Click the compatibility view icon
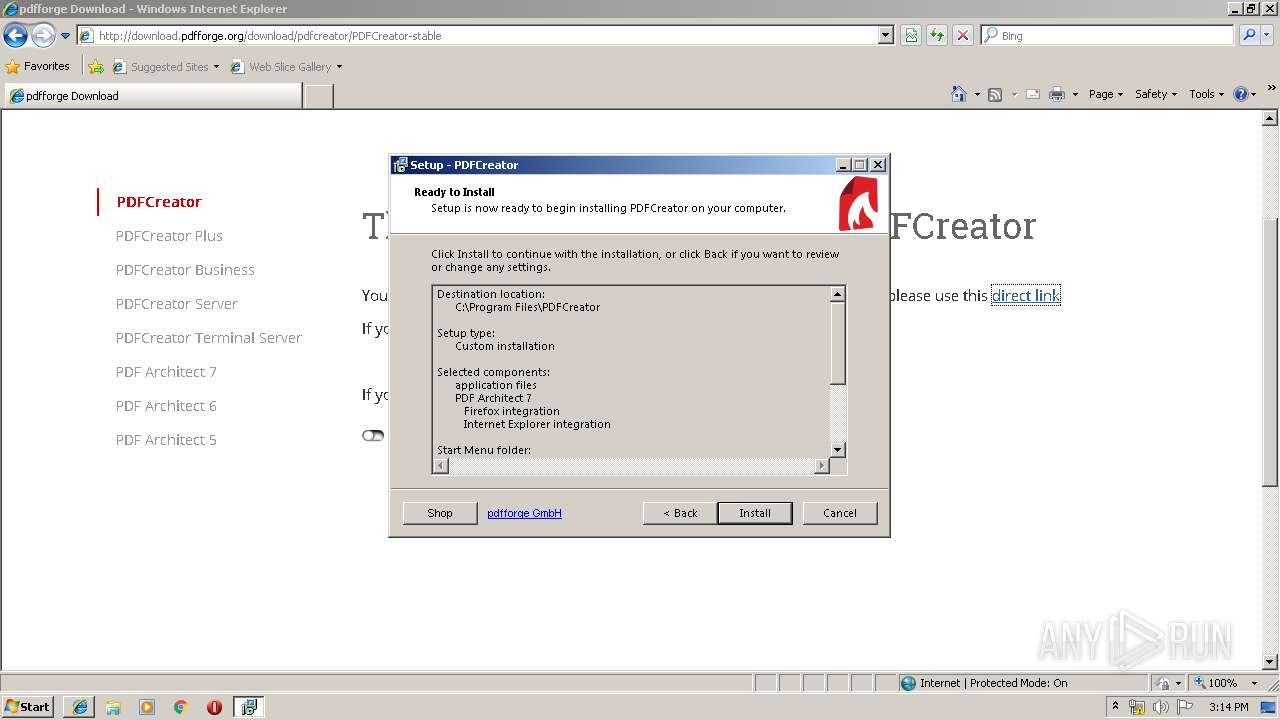 (x=911, y=35)
